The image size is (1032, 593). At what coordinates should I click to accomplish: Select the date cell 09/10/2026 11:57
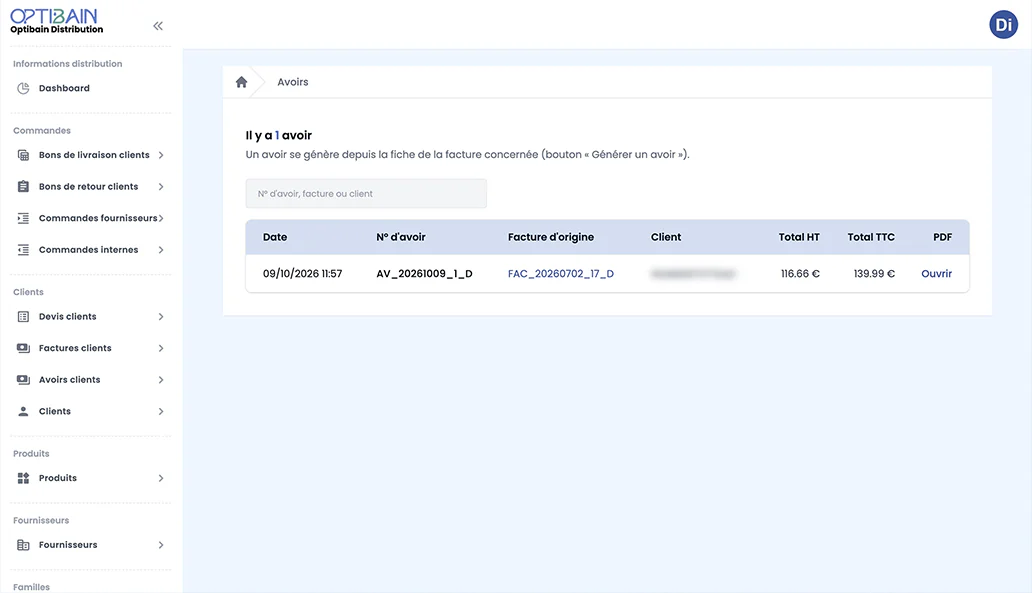click(x=303, y=274)
